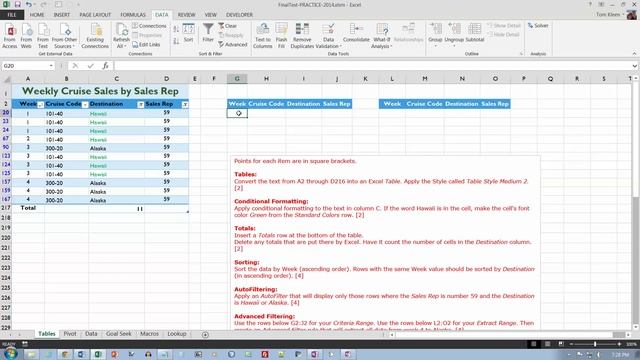This screenshot has height=360, width=640.
Task: Switch to the INSERT tab
Action: pyautogui.click(x=62, y=15)
